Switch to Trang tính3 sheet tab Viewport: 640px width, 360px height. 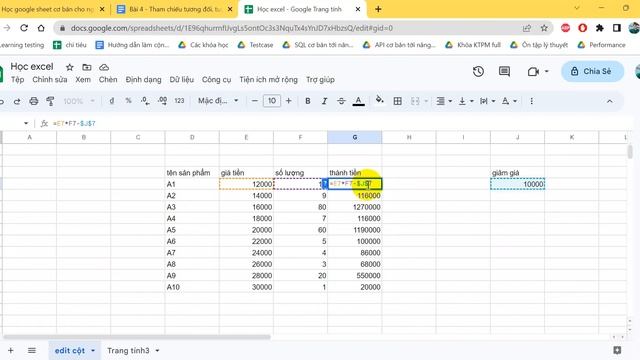tap(128, 351)
